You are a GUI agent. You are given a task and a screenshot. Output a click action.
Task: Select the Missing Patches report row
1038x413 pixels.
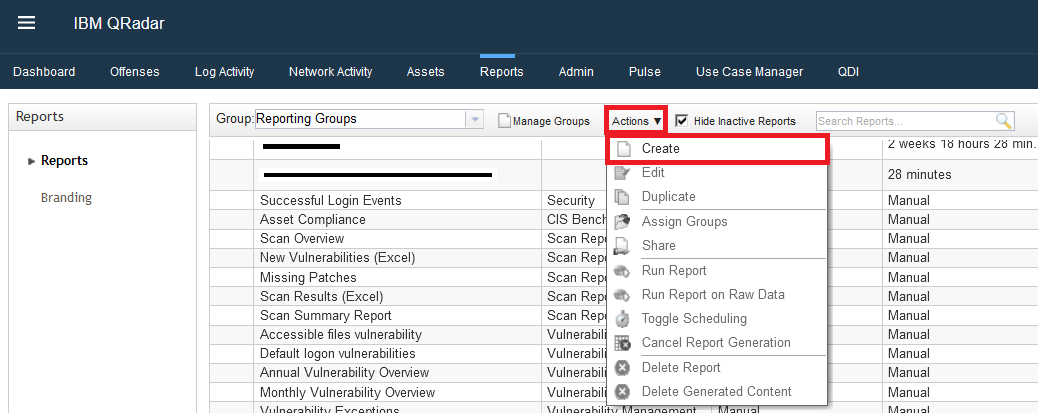pos(308,277)
